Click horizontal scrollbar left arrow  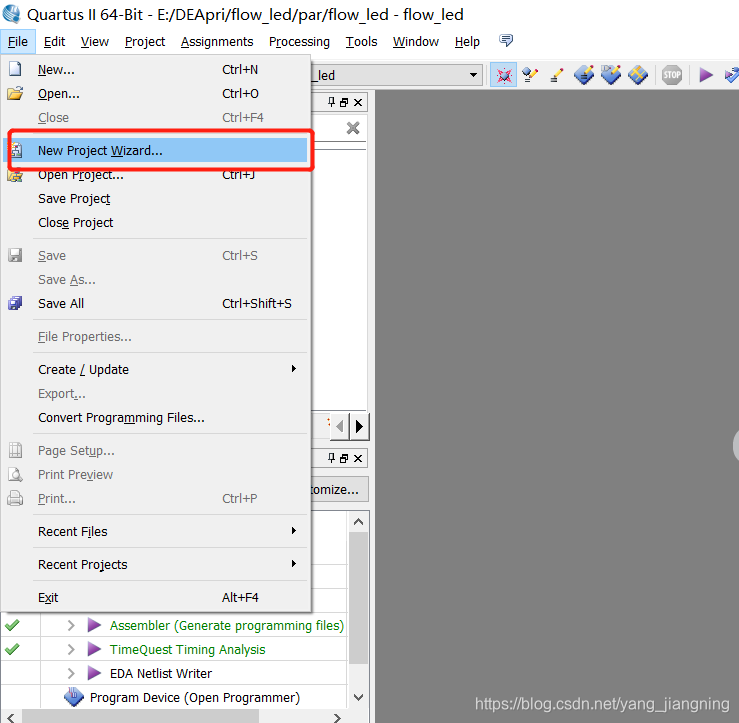[x=11, y=717]
